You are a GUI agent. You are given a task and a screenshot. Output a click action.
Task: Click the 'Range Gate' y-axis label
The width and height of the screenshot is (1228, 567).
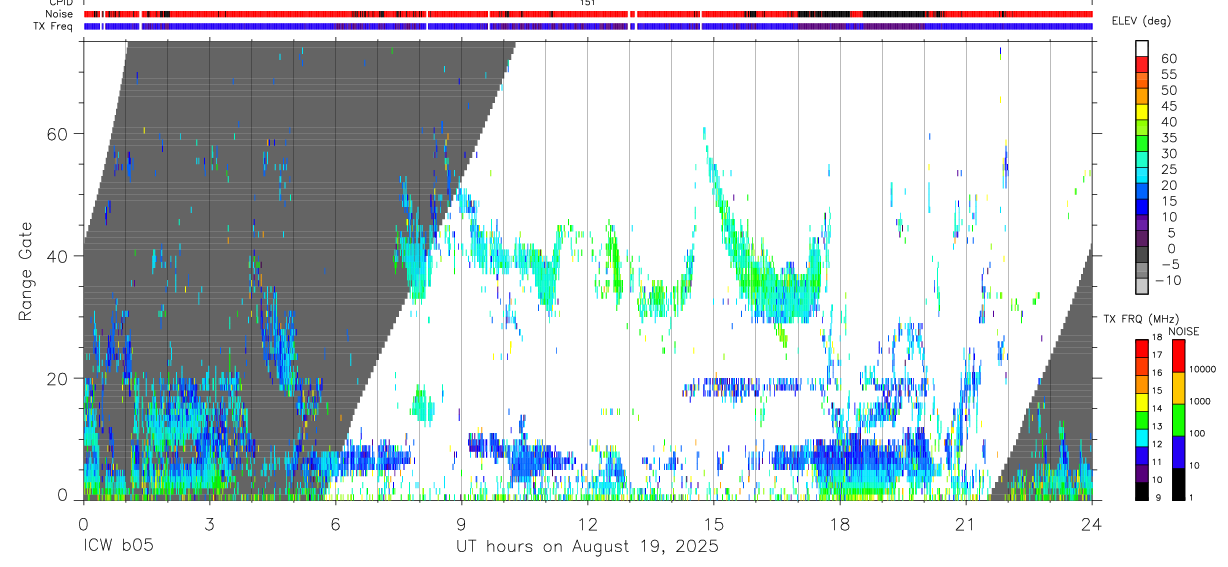coord(25,273)
